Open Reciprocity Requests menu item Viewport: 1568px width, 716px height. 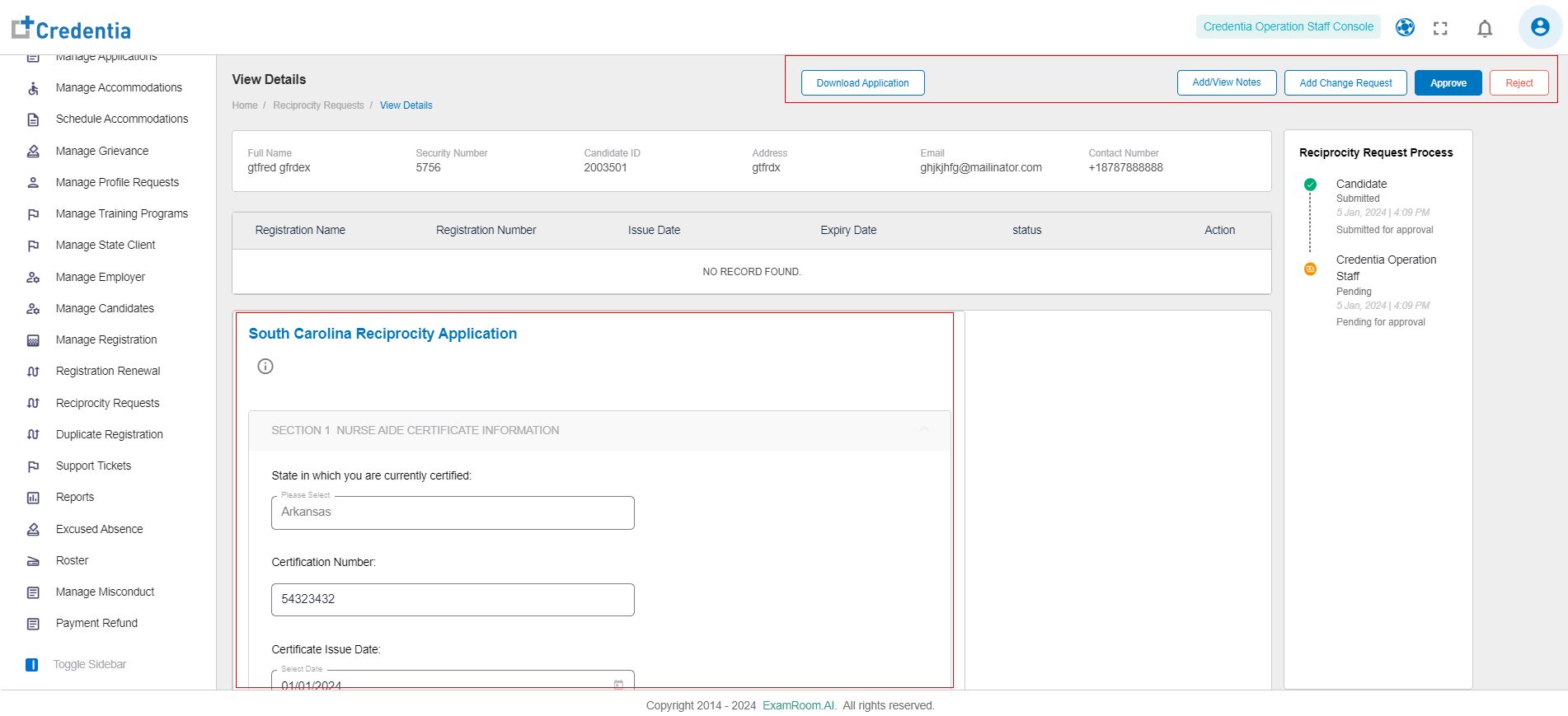(108, 404)
